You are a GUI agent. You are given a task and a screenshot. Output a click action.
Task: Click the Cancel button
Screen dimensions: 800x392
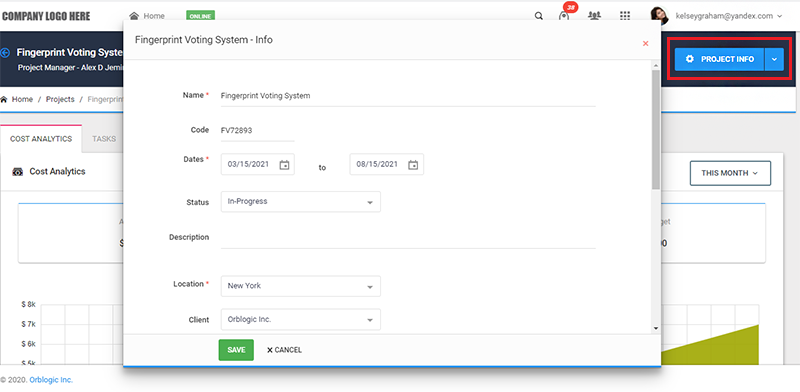(x=284, y=350)
